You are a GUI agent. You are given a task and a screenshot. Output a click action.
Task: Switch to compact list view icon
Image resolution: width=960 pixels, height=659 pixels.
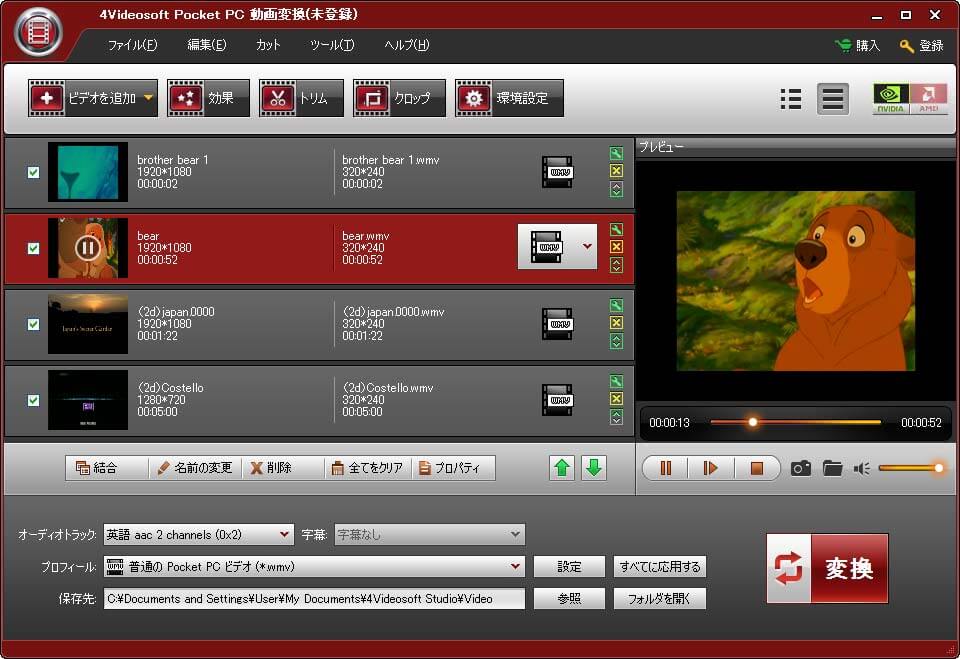pyautogui.click(x=791, y=99)
